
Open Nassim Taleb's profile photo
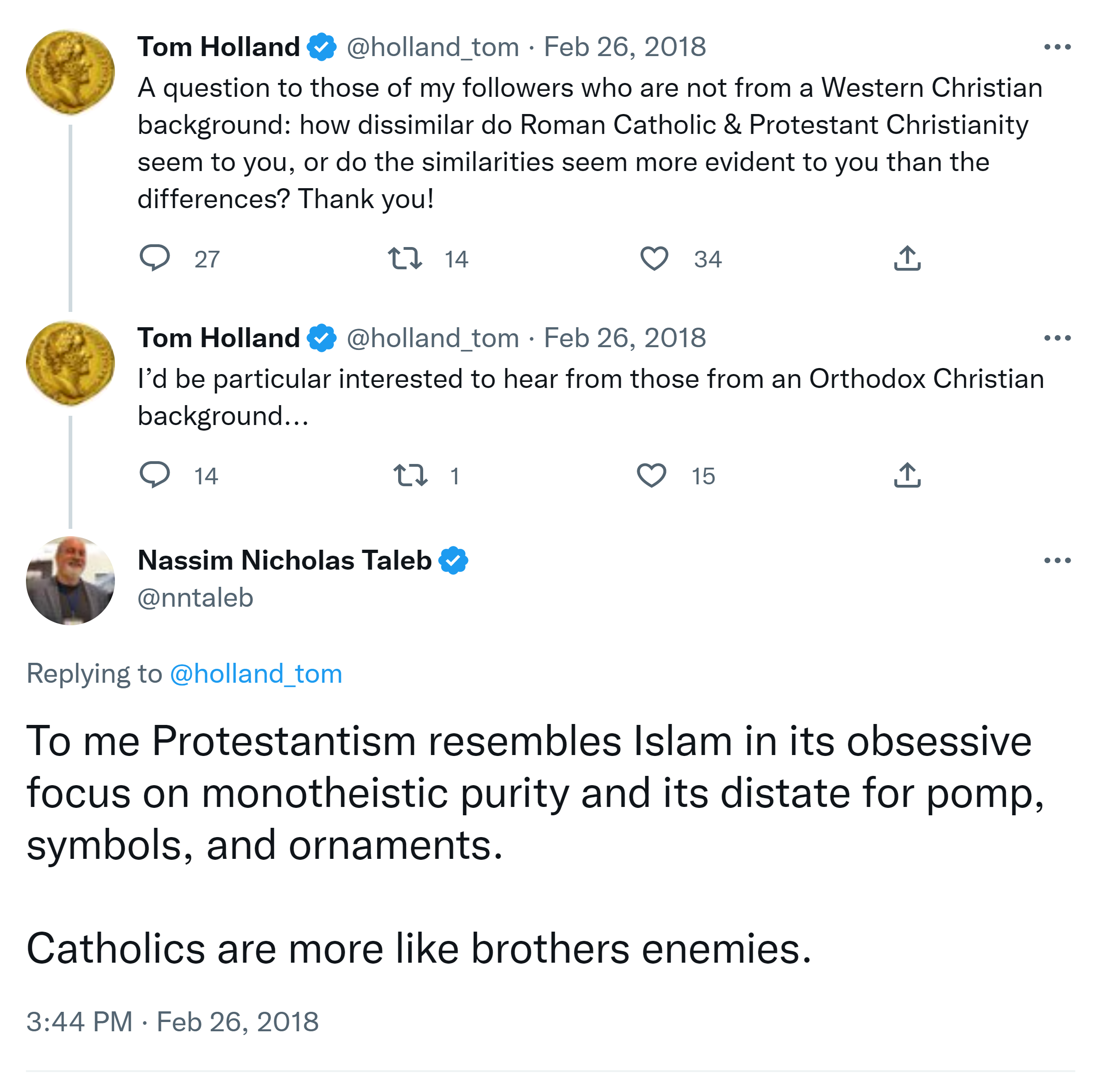pyautogui.click(x=70, y=580)
